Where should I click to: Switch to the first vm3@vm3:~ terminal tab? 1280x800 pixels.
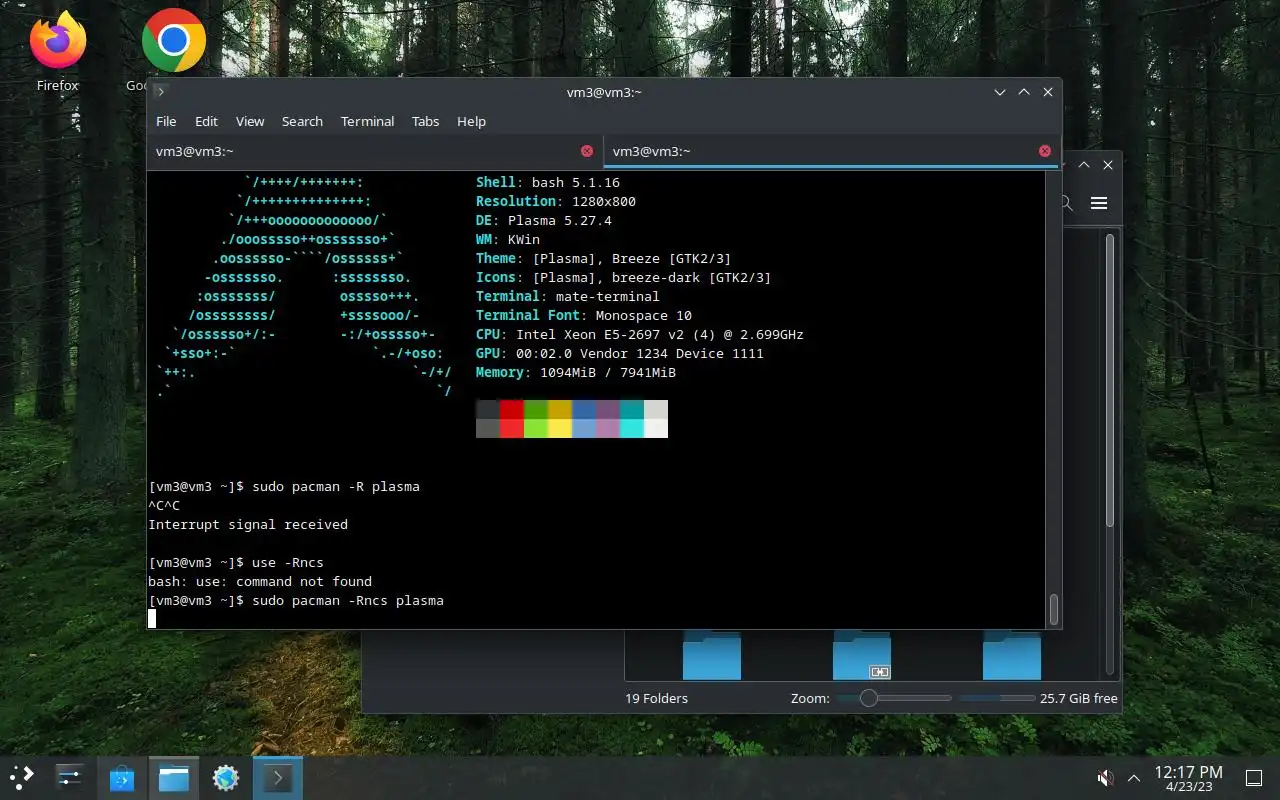point(375,151)
